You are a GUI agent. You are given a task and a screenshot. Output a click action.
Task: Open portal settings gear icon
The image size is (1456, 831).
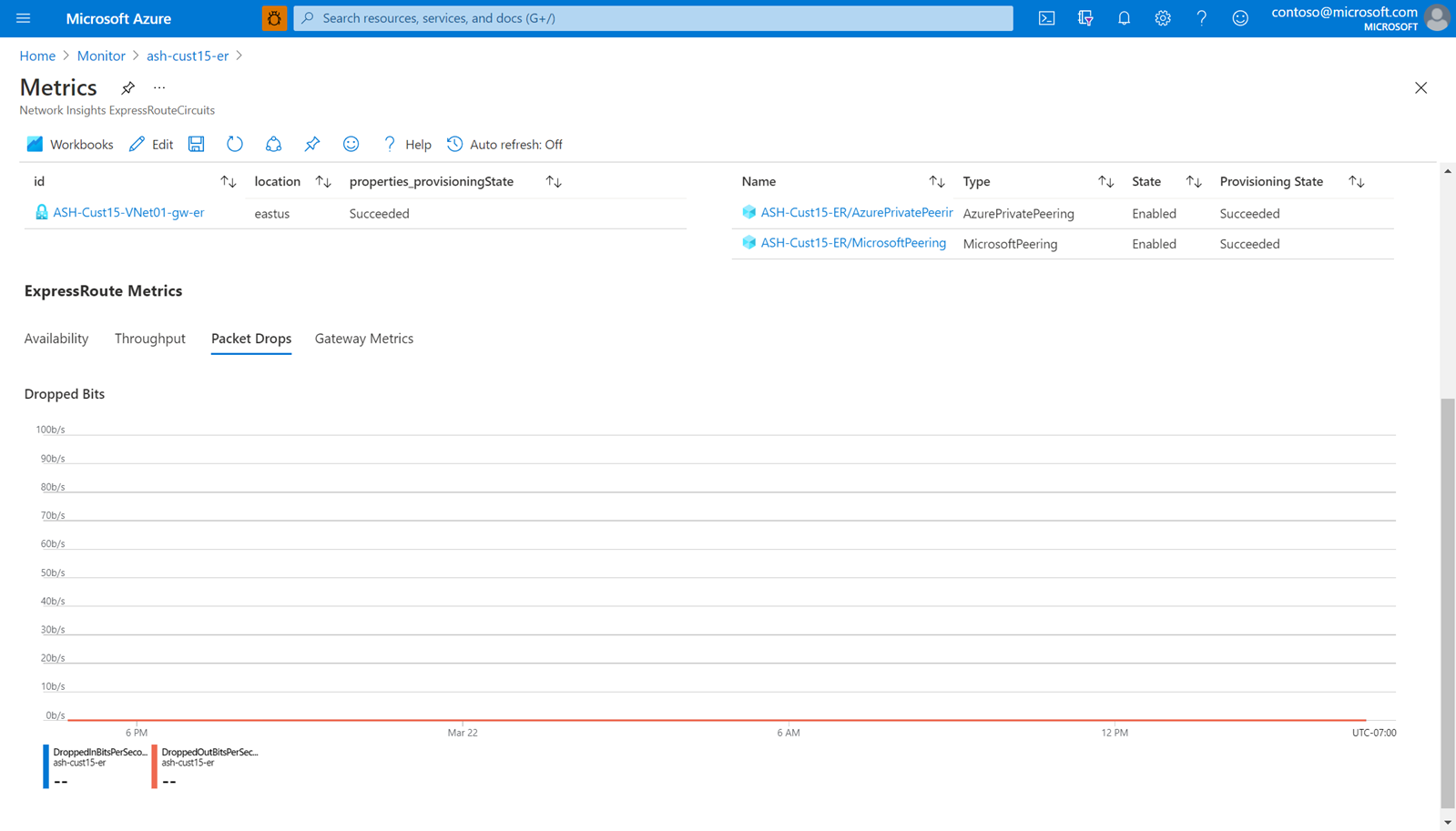point(1163,18)
